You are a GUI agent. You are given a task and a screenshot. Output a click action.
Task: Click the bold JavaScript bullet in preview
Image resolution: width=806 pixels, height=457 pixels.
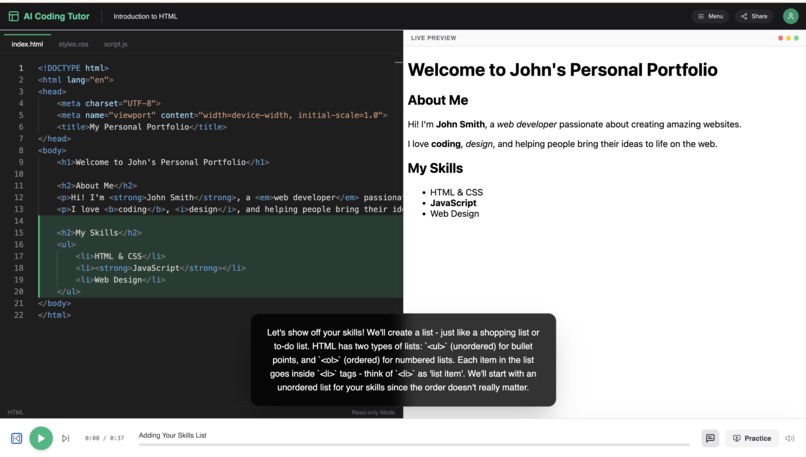453,203
